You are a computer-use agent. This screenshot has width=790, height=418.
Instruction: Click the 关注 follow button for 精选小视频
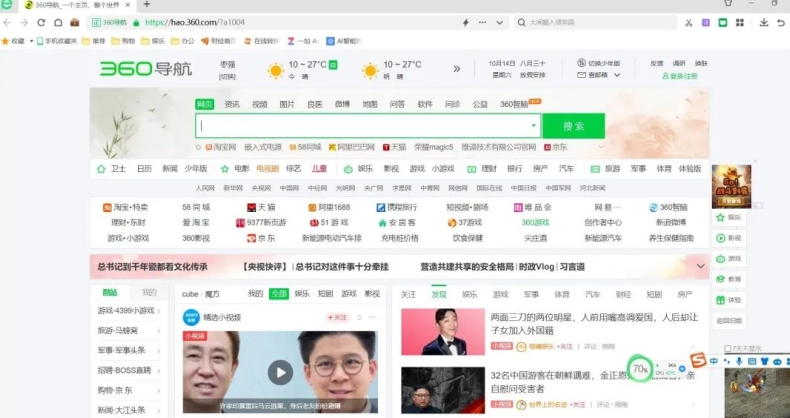tap(338, 317)
